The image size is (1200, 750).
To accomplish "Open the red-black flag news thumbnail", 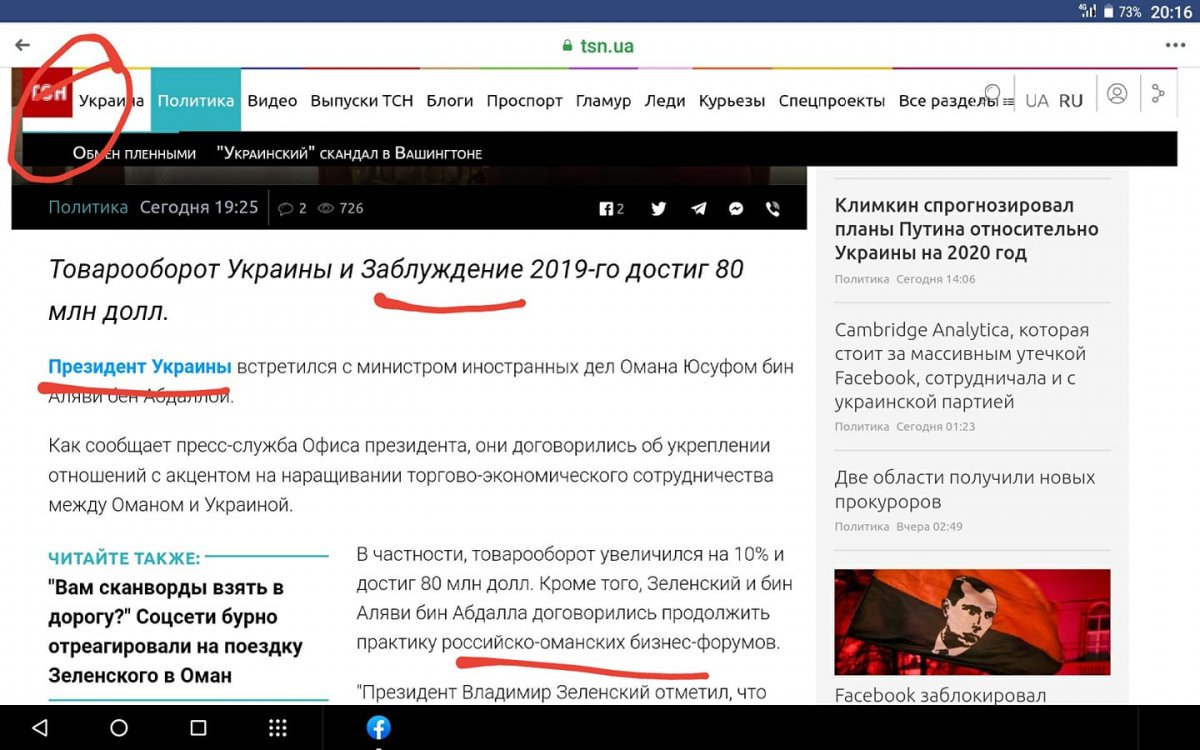I will point(972,622).
